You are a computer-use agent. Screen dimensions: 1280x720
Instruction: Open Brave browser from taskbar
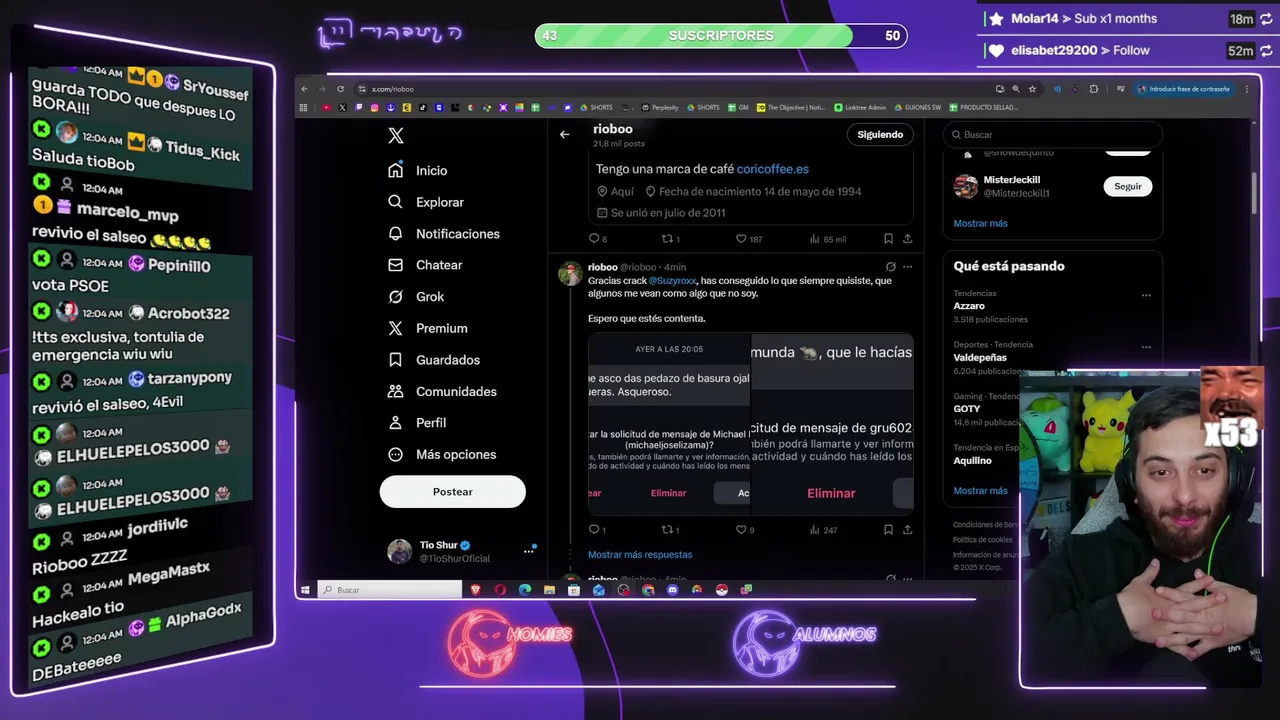(x=476, y=590)
